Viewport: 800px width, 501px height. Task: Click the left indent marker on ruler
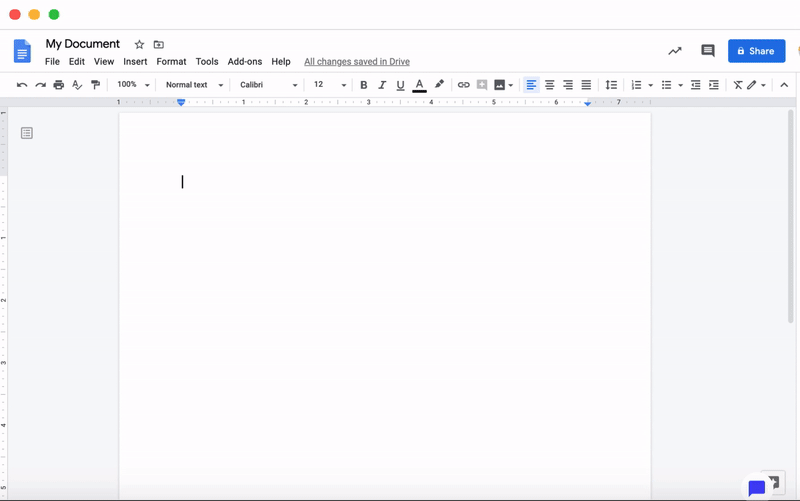tap(181, 103)
